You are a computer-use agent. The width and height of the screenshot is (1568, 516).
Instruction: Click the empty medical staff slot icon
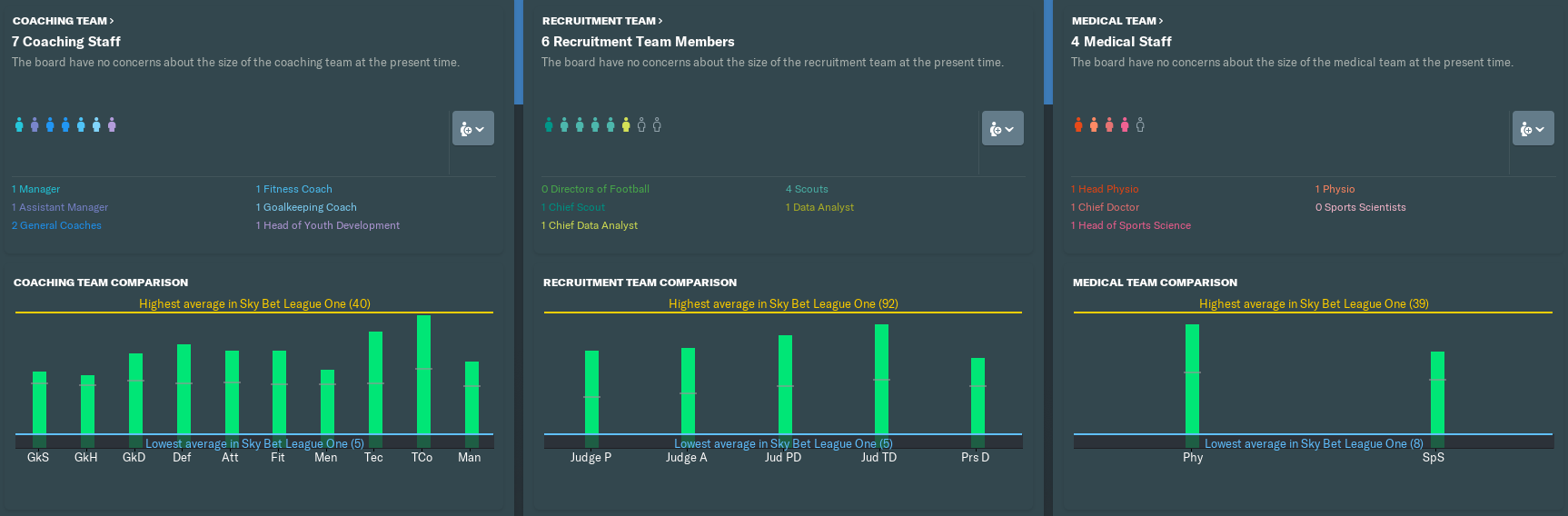[x=1140, y=125]
